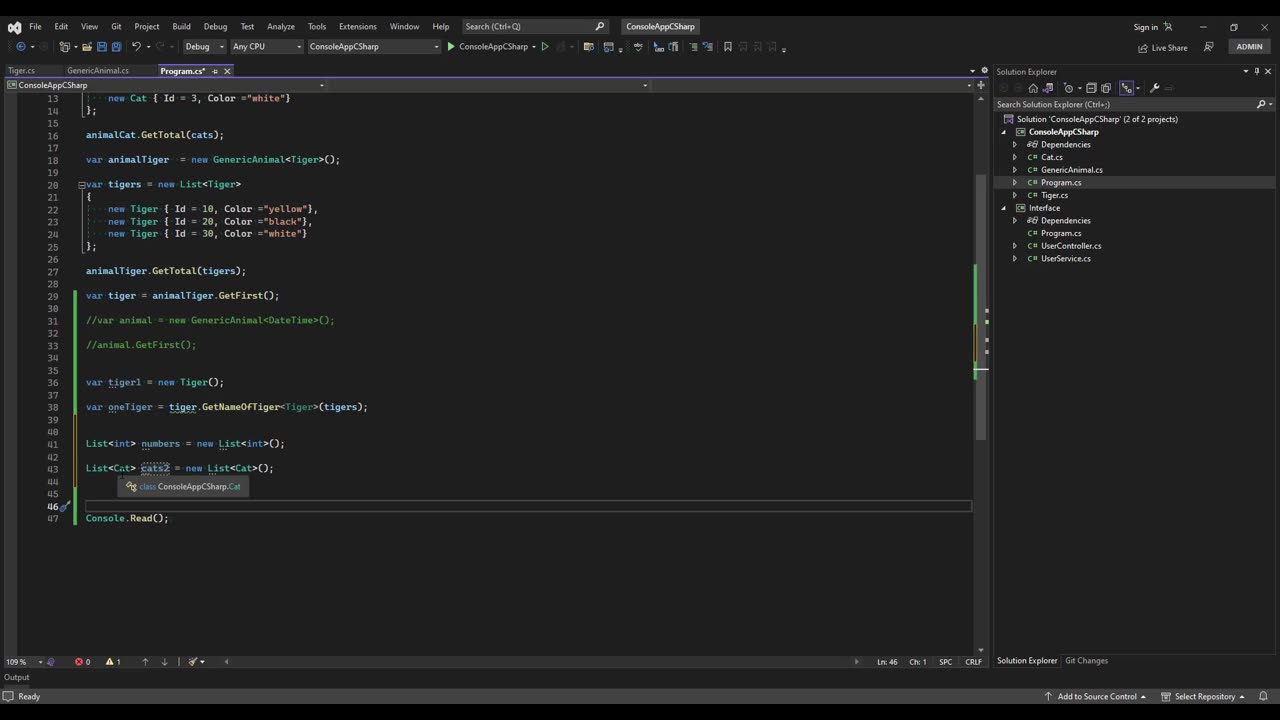Click the main search box (Ctrl+Q)
The width and height of the screenshot is (1280, 720).
[x=534, y=26]
